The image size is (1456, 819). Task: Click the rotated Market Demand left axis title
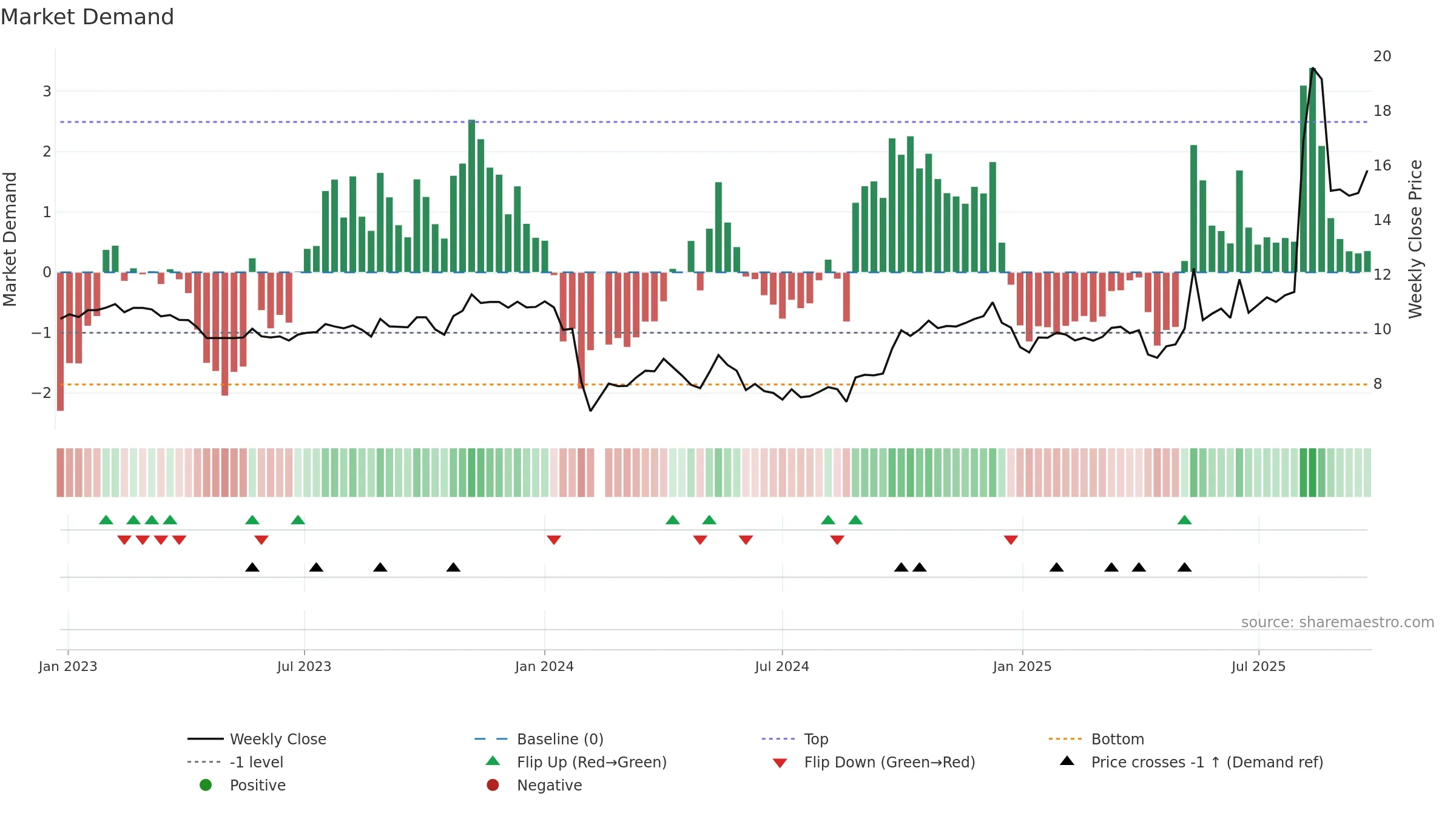10,239
